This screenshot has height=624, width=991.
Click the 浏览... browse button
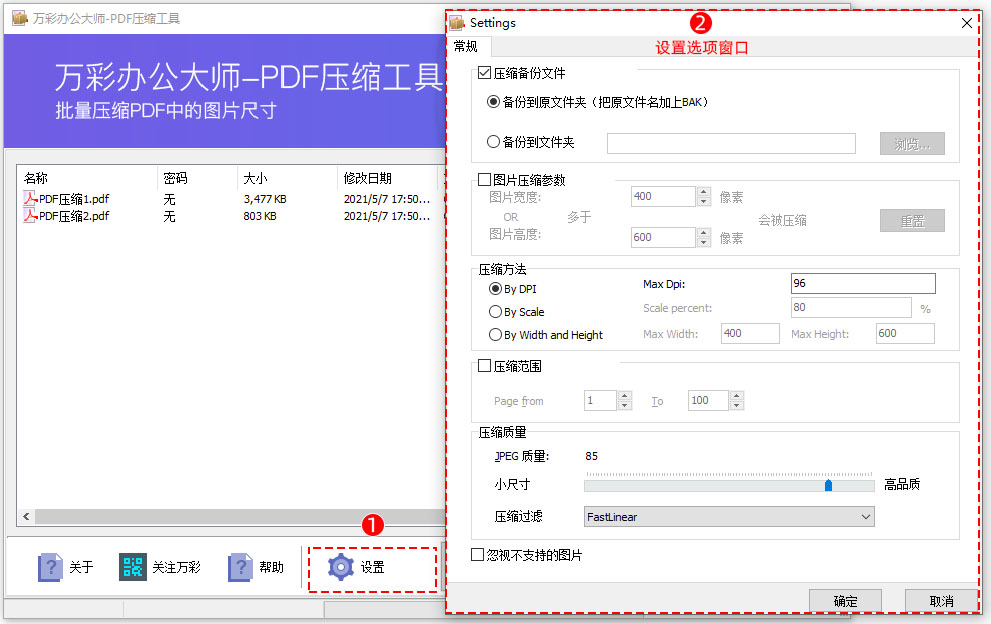pyautogui.click(x=912, y=144)
